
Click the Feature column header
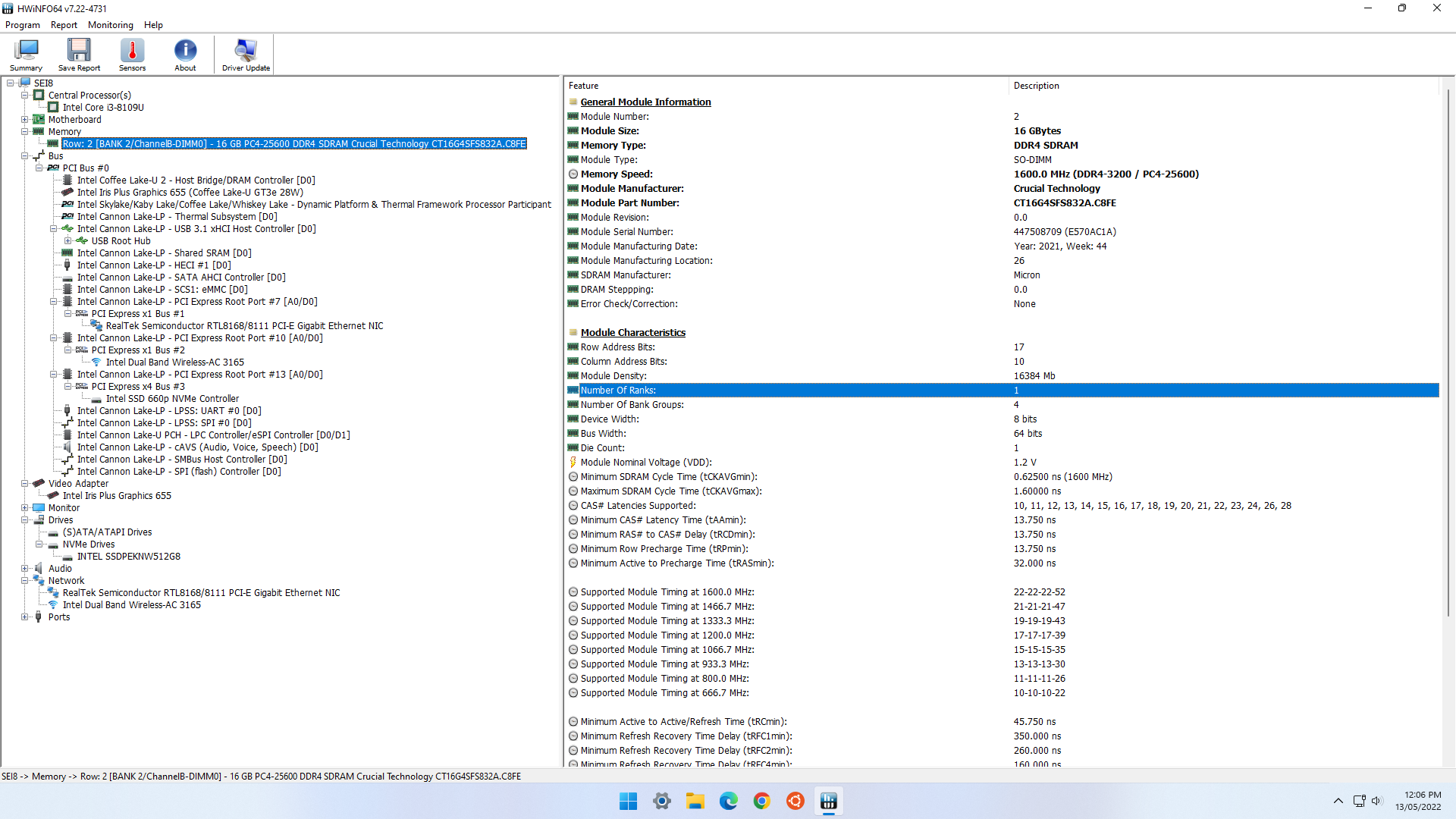pyautogui.click(x=787, y=86)
